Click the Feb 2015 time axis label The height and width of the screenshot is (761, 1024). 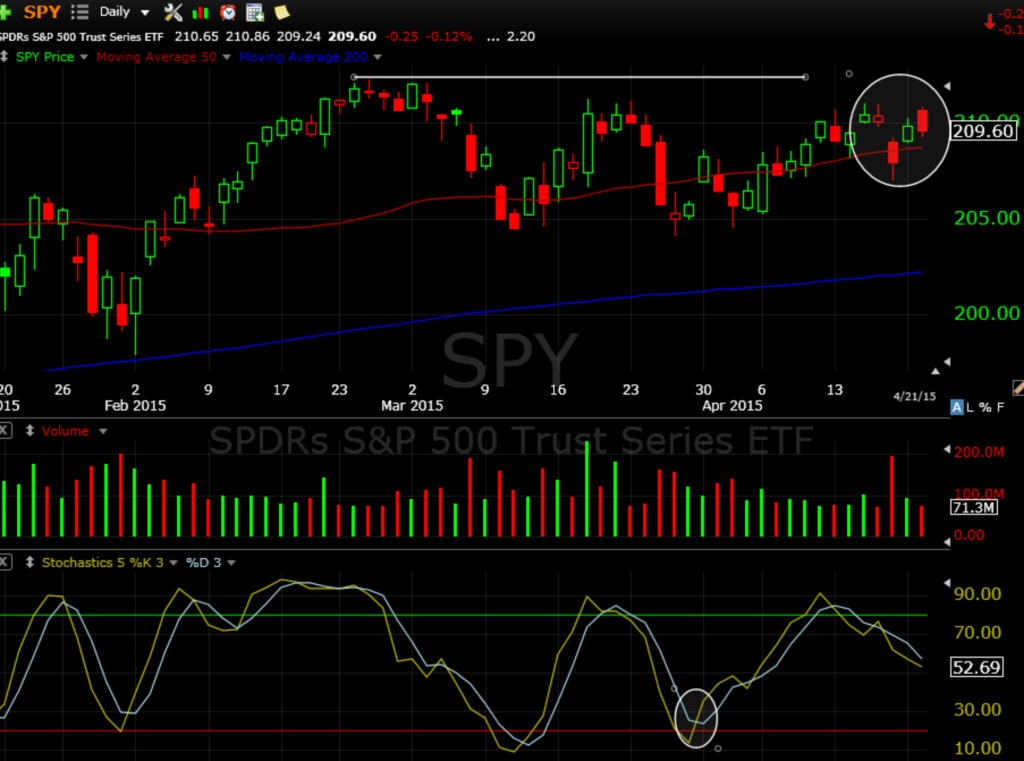pyautogui.click(x=135, y=406)
